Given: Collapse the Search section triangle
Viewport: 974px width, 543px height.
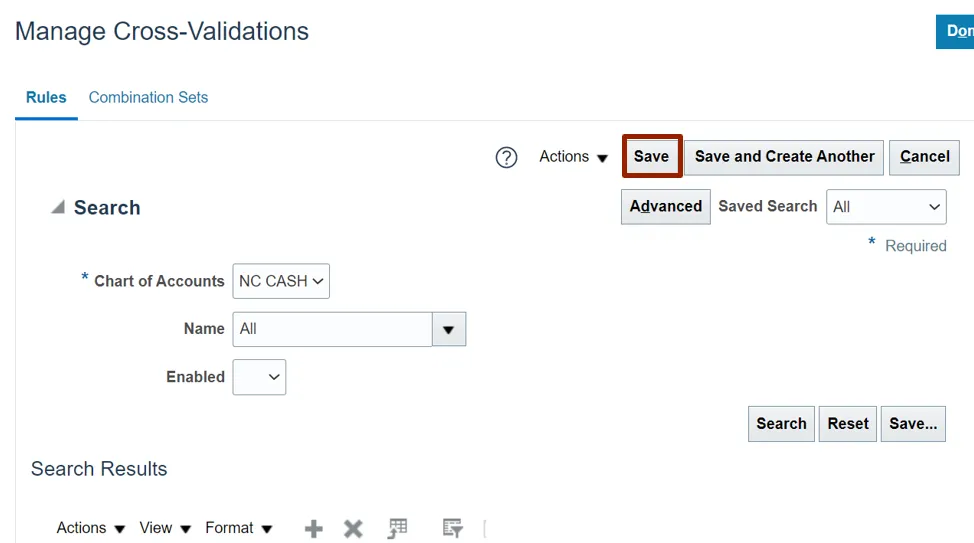Looking at the screenshot, I should point(58,208).
